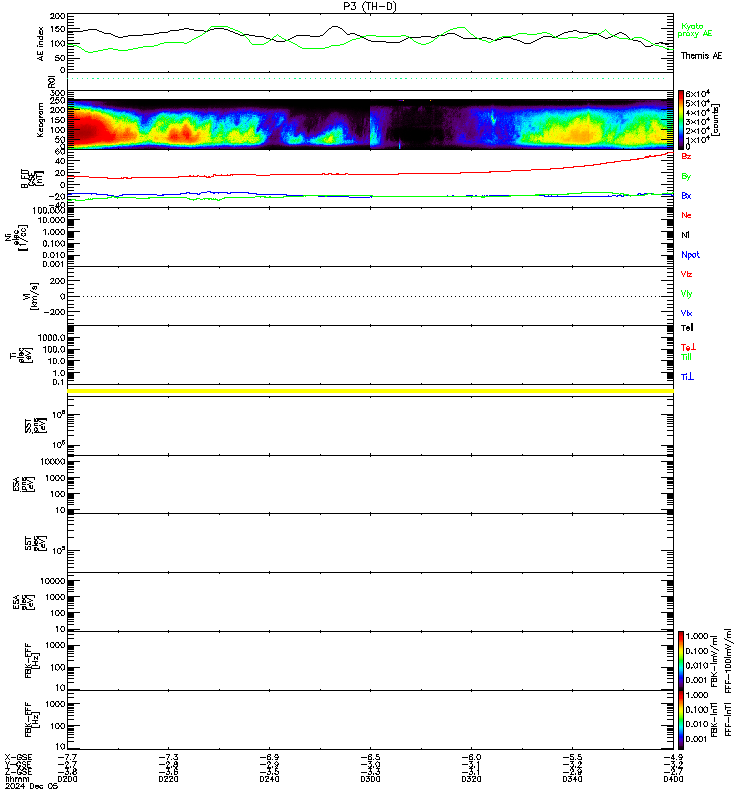The width and height of the screenshot is (750, 800).
Task: Click the FBK nT color bar
Action: click(x=681, y=719)
